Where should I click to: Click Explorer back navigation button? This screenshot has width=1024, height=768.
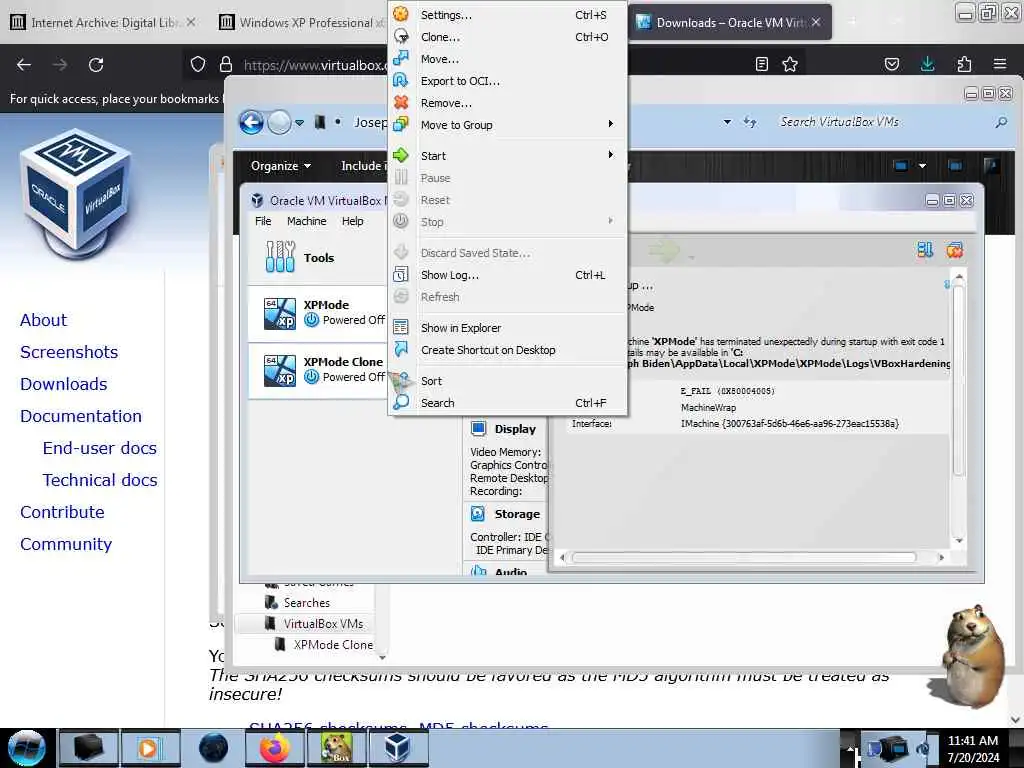(x=251, y=122)
